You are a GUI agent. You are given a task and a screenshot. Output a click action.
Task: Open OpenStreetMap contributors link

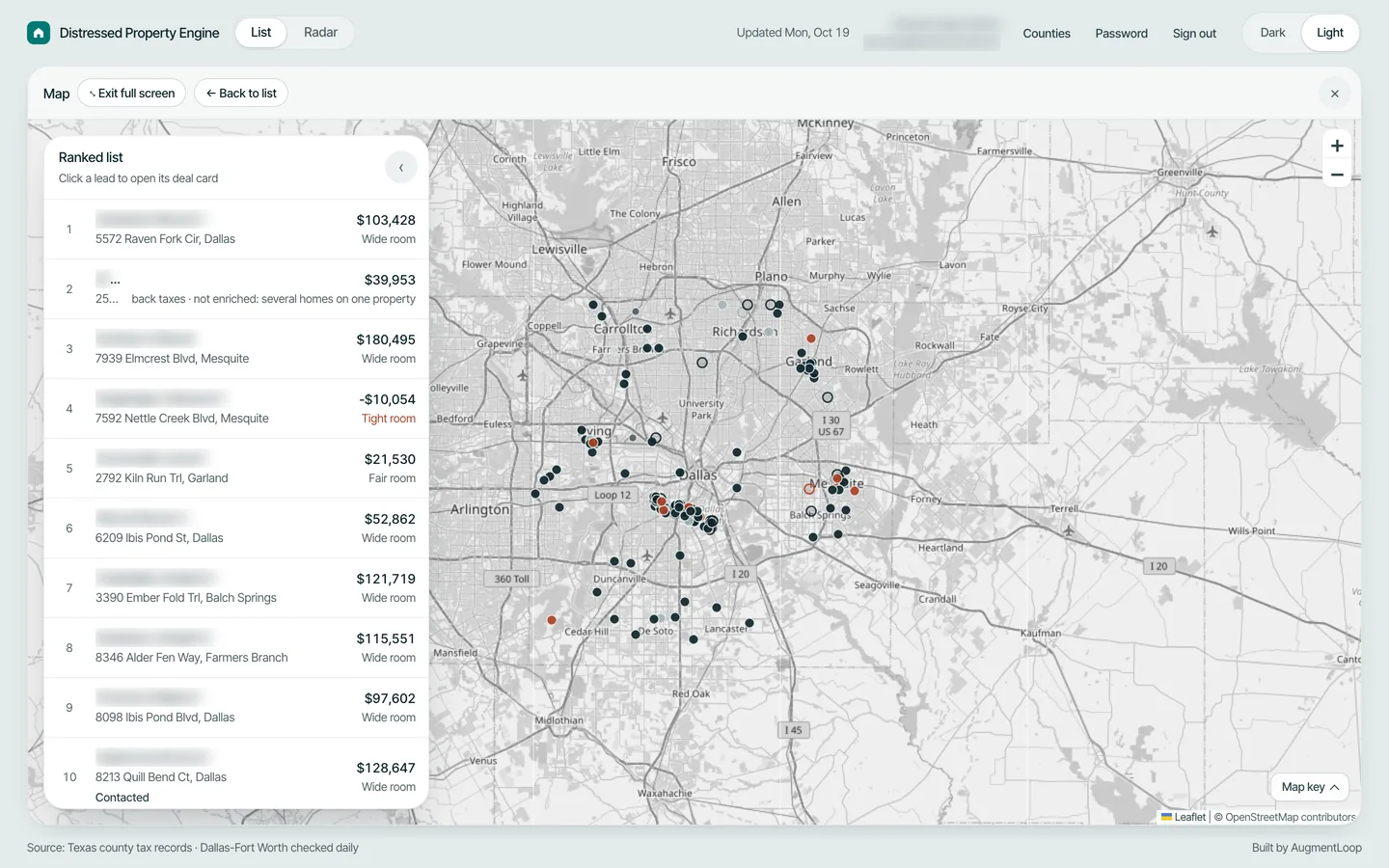point(1290,817)
